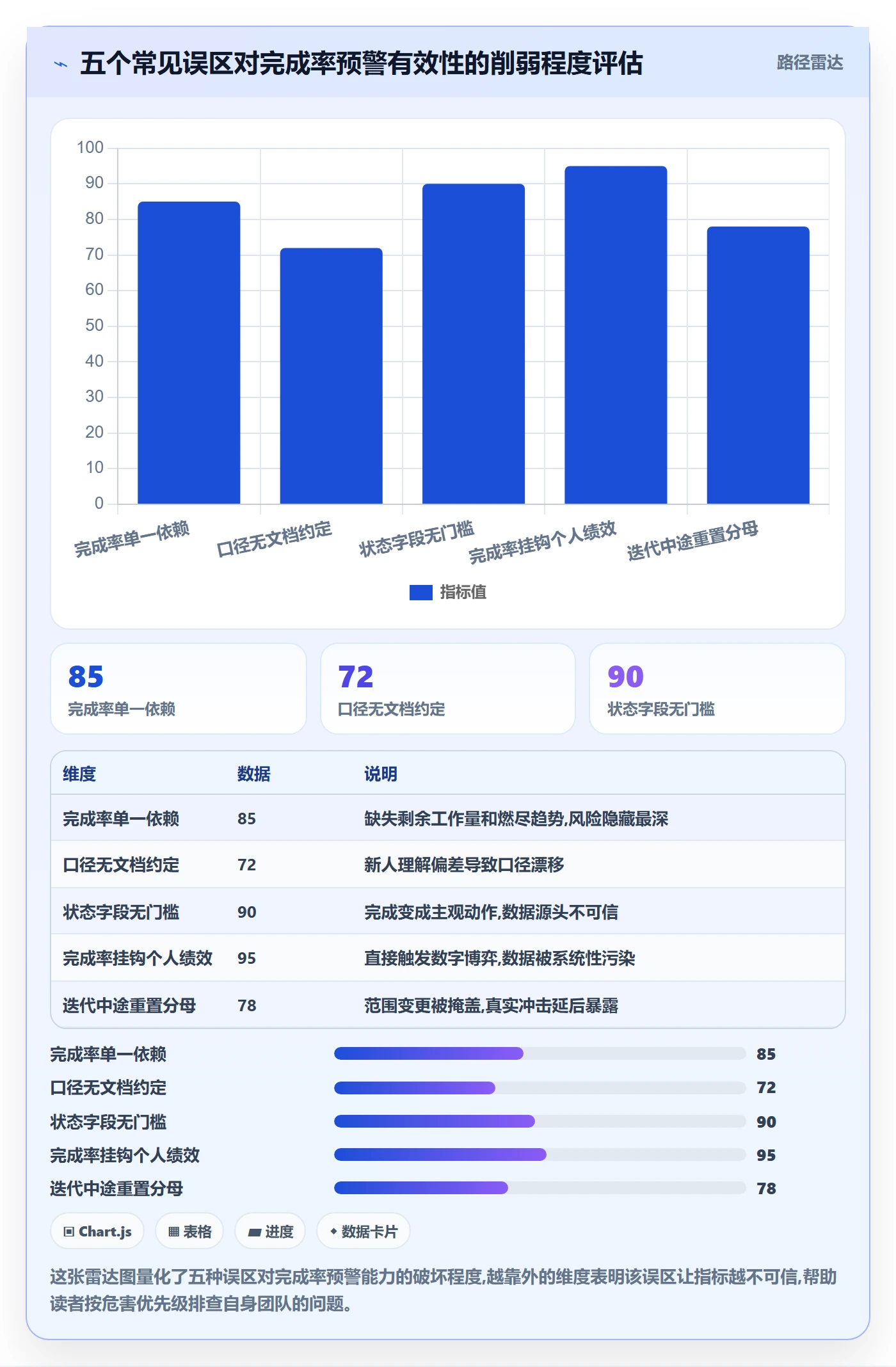Viewport: 896px width, 1367px height.
Task: Click the 口径无文档约定 bar in the chart
Action: pyautogui.click(x=331, y=376)
